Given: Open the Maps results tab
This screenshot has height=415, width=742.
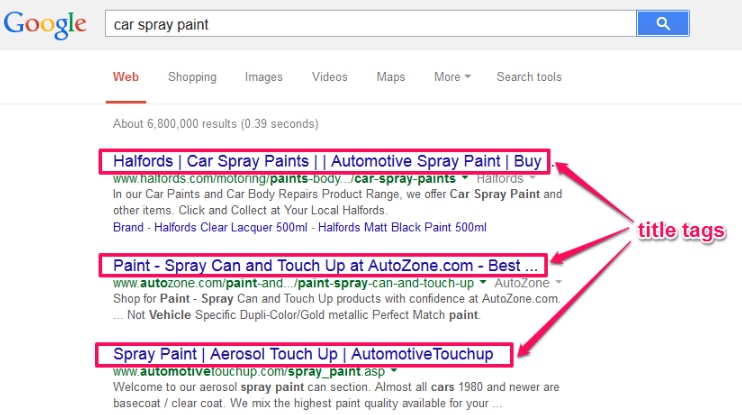Looking at the screenshot, I should [391, 77].
